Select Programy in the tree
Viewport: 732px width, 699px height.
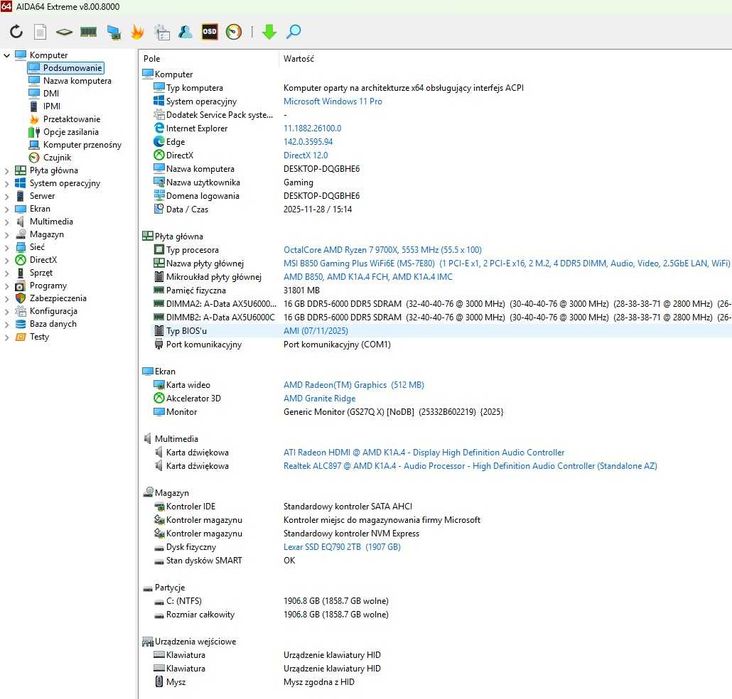(48, 285)
